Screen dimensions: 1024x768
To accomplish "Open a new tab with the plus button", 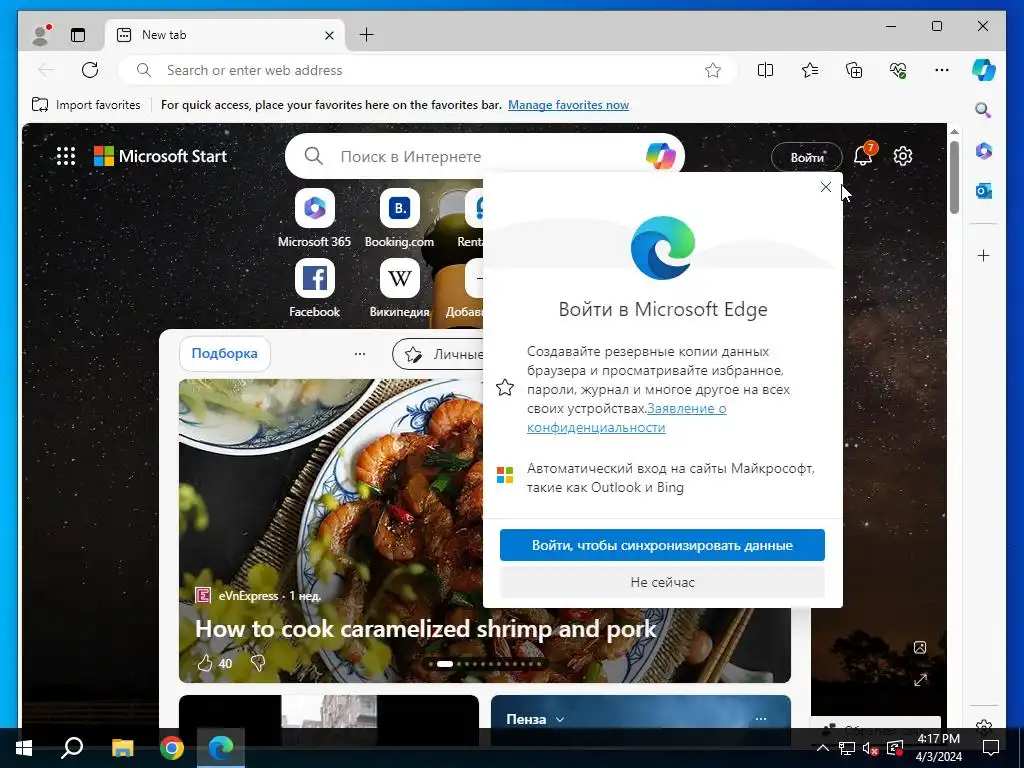I will pos(366,35).
